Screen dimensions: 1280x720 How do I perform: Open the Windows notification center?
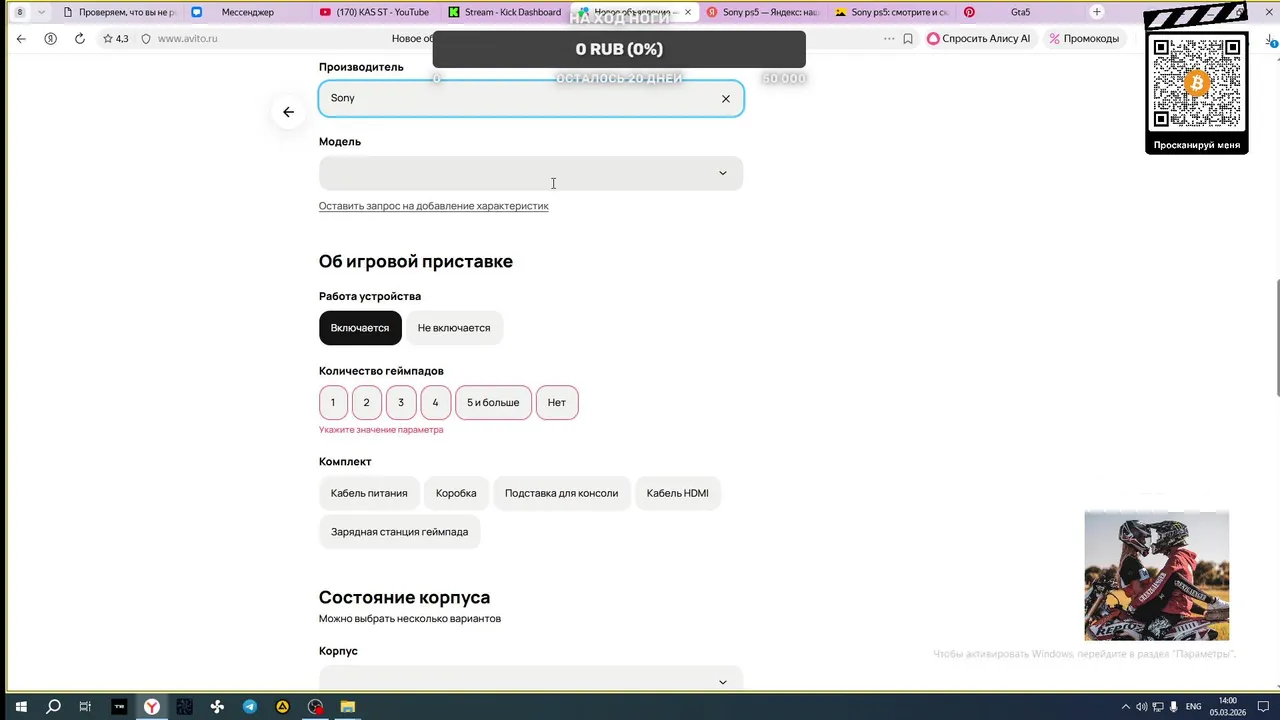1263,707
